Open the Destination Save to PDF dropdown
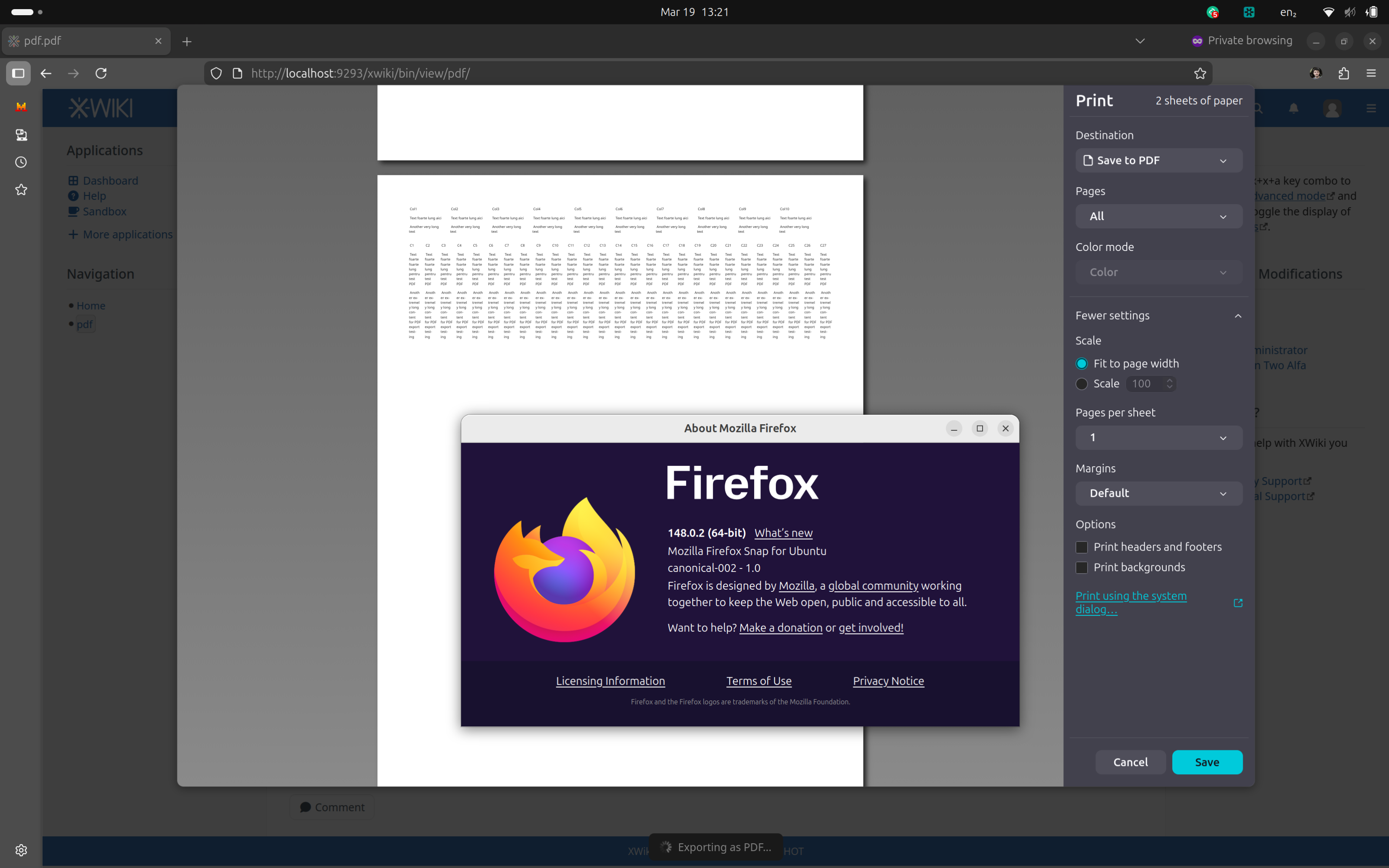The height and width of the screenshot is (868, 1389). (1158, 161)
